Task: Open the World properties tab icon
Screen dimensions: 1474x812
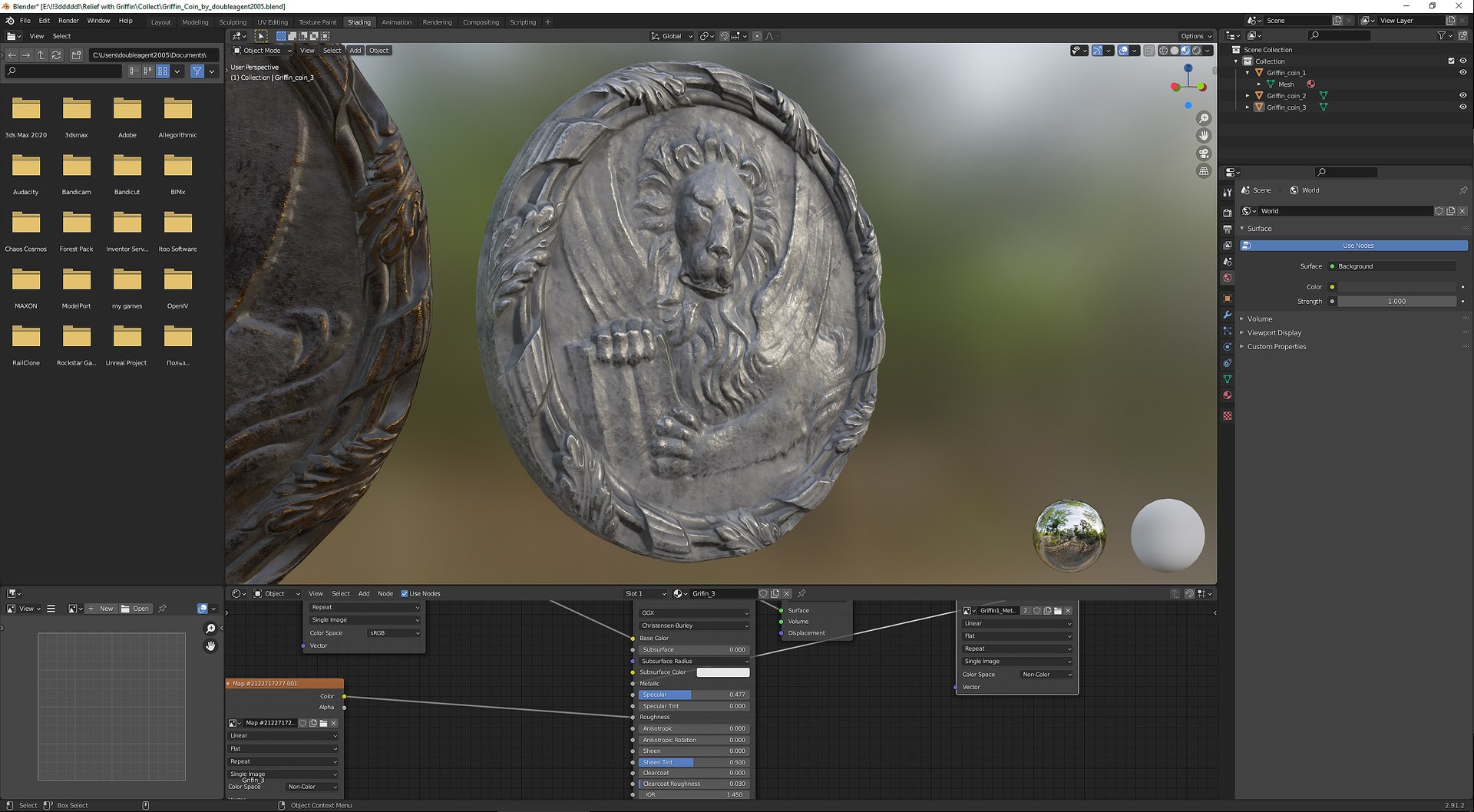Action: (1228, 278)
